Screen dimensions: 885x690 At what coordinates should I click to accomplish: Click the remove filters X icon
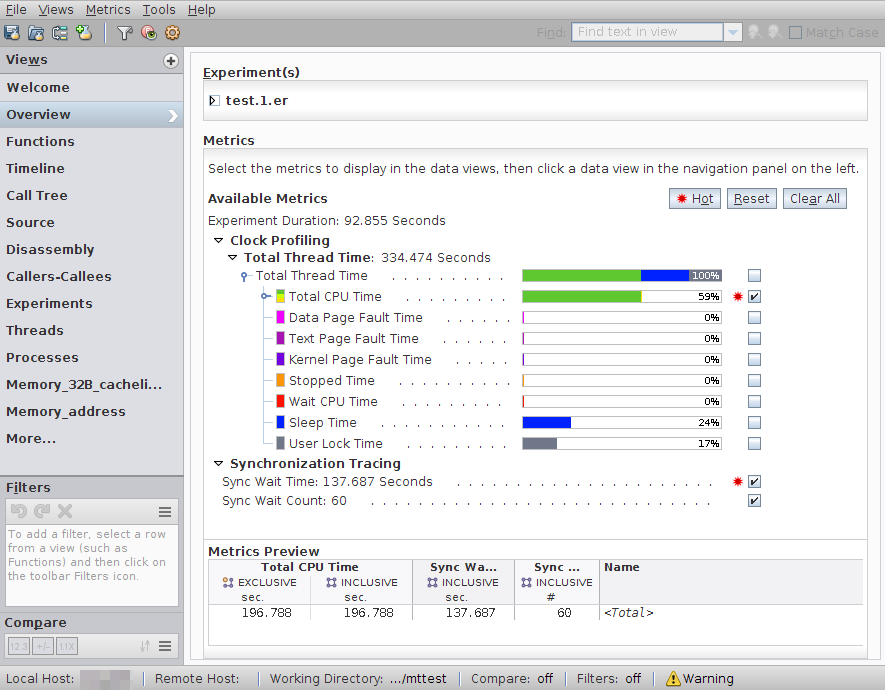coord(65,511)
